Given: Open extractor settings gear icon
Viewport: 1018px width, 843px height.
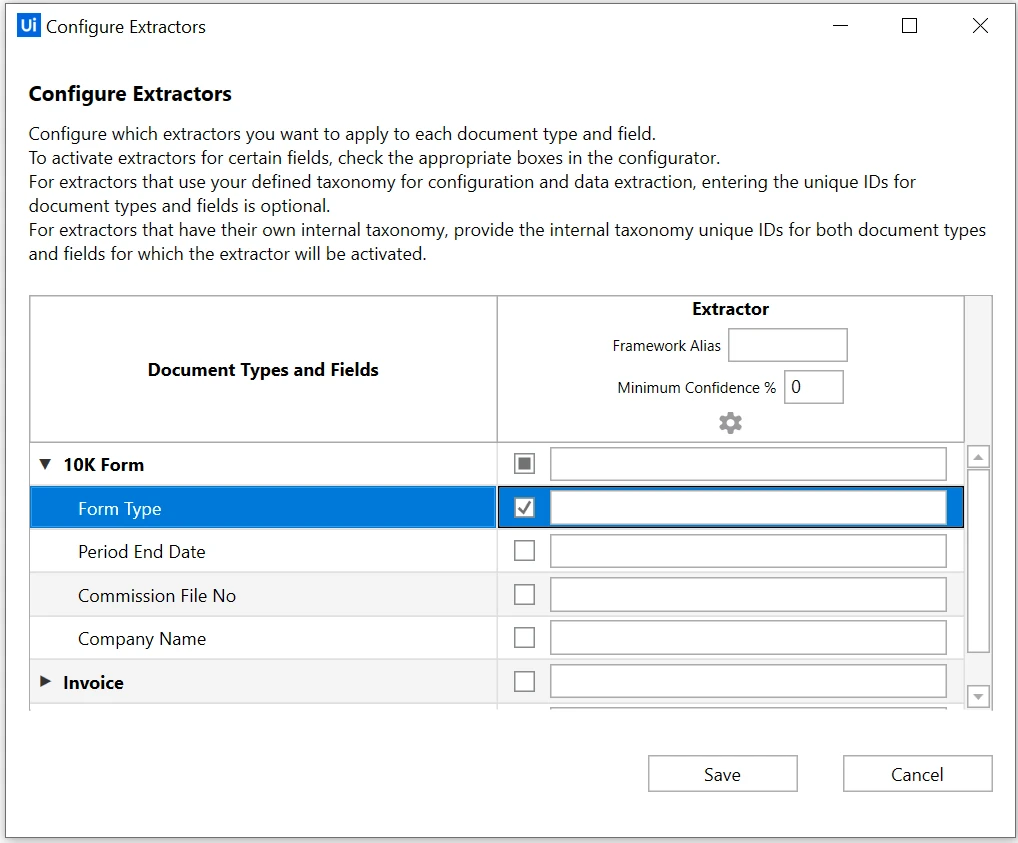Looking at the screenshot, I should 730,423.
